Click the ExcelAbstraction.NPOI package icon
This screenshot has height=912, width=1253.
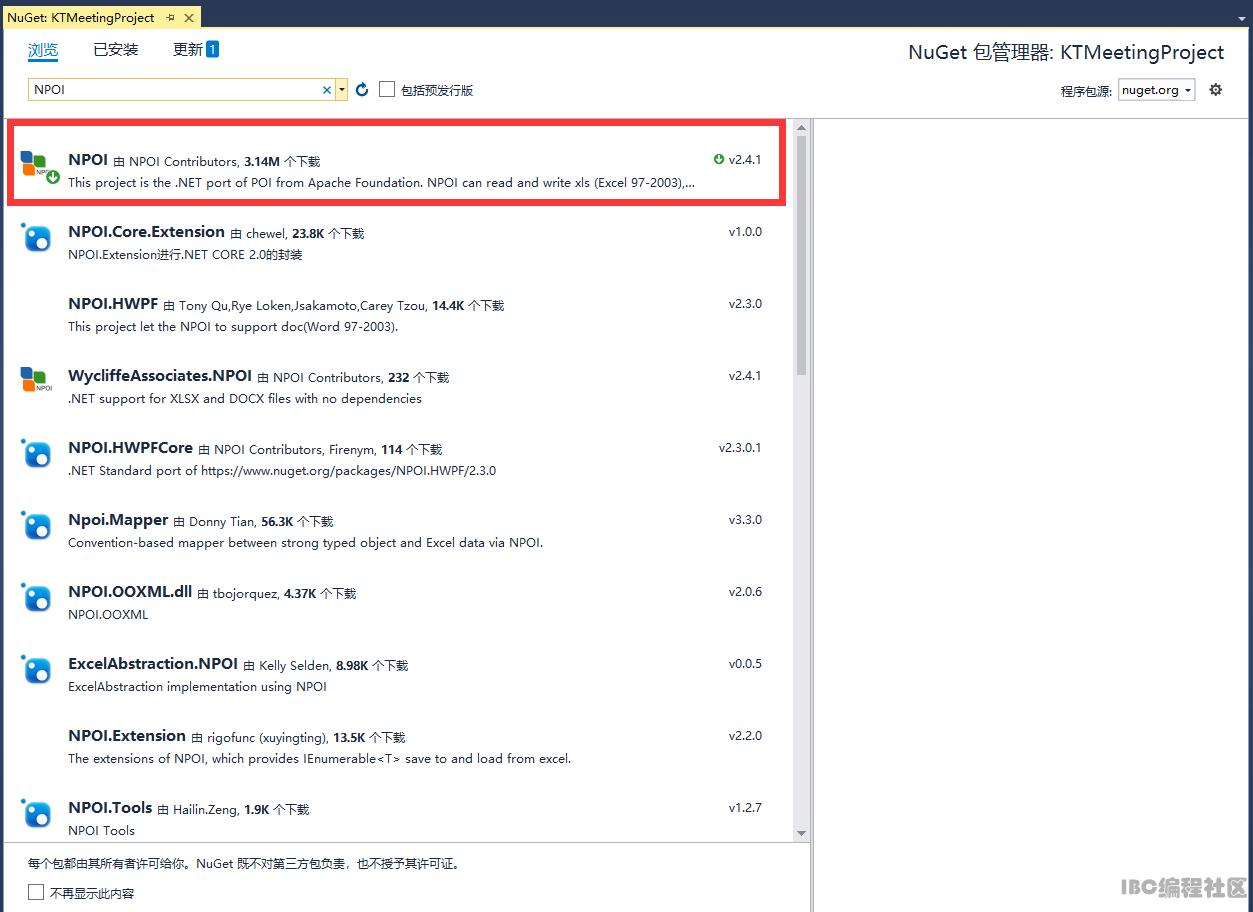tap(37, 670)
